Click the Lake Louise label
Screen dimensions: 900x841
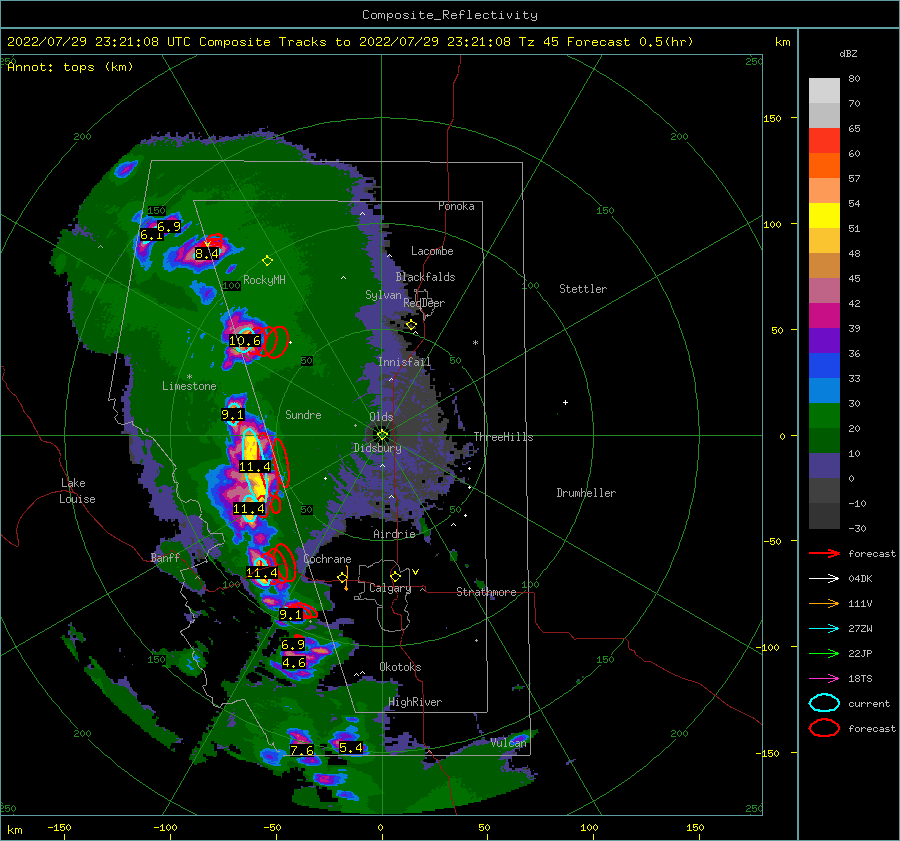click(x=77, y=491)
